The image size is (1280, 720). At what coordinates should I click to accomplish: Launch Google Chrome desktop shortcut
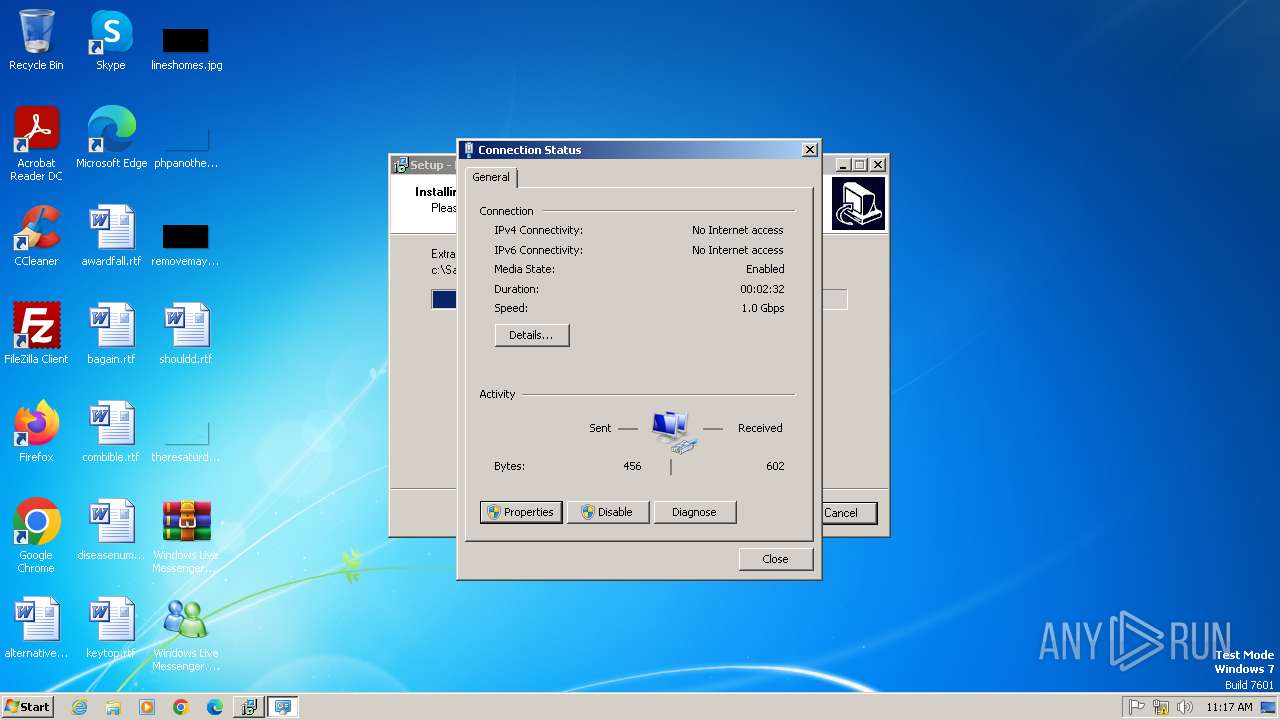[36, 536]
